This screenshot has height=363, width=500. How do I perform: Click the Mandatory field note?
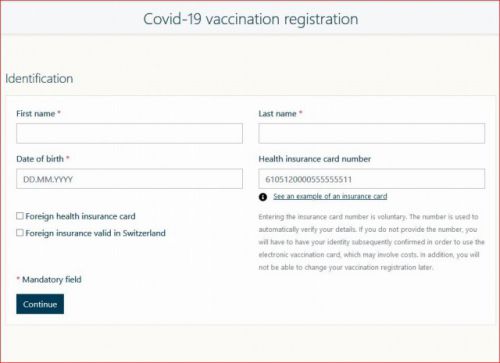point(49,279)
